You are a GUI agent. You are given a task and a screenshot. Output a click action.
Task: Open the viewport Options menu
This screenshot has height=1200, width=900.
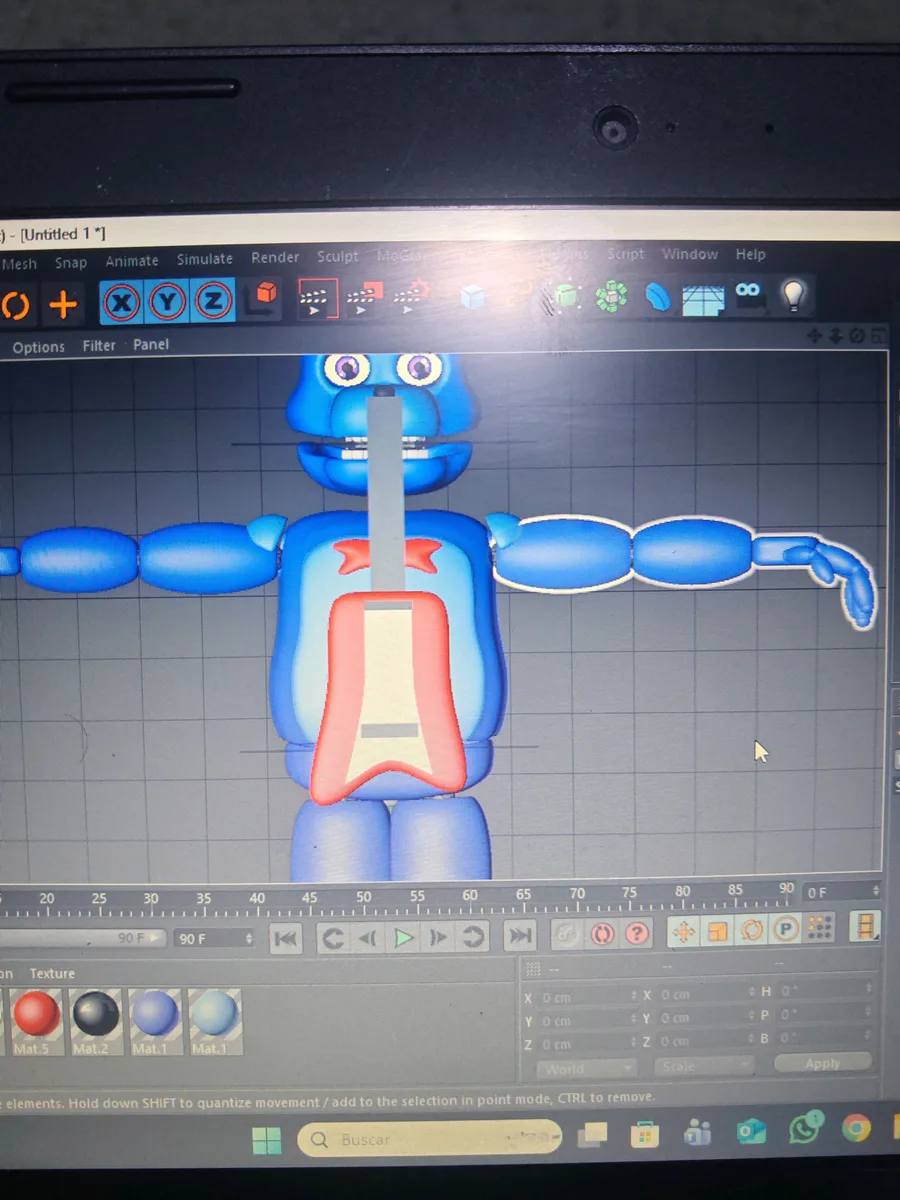click(39, 347)
